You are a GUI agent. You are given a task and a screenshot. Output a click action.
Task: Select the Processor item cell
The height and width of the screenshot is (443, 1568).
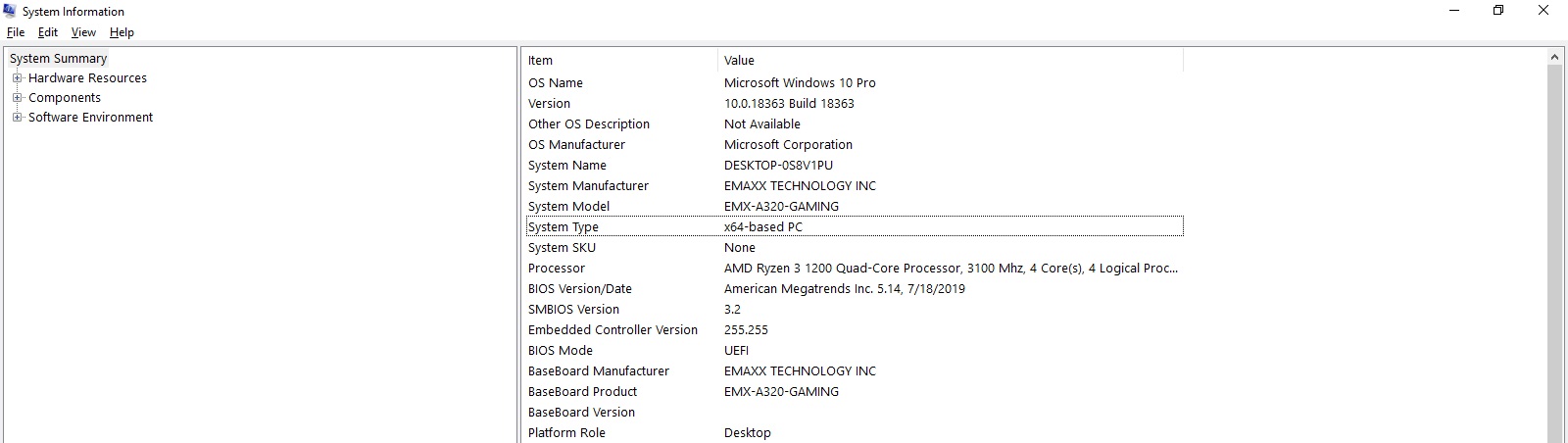click(x=557, y=269)
